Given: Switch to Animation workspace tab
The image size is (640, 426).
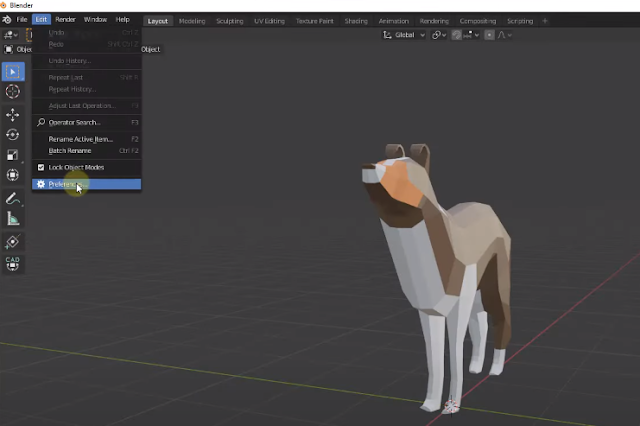Looking at the screenshot, I should tap(393, 21).
